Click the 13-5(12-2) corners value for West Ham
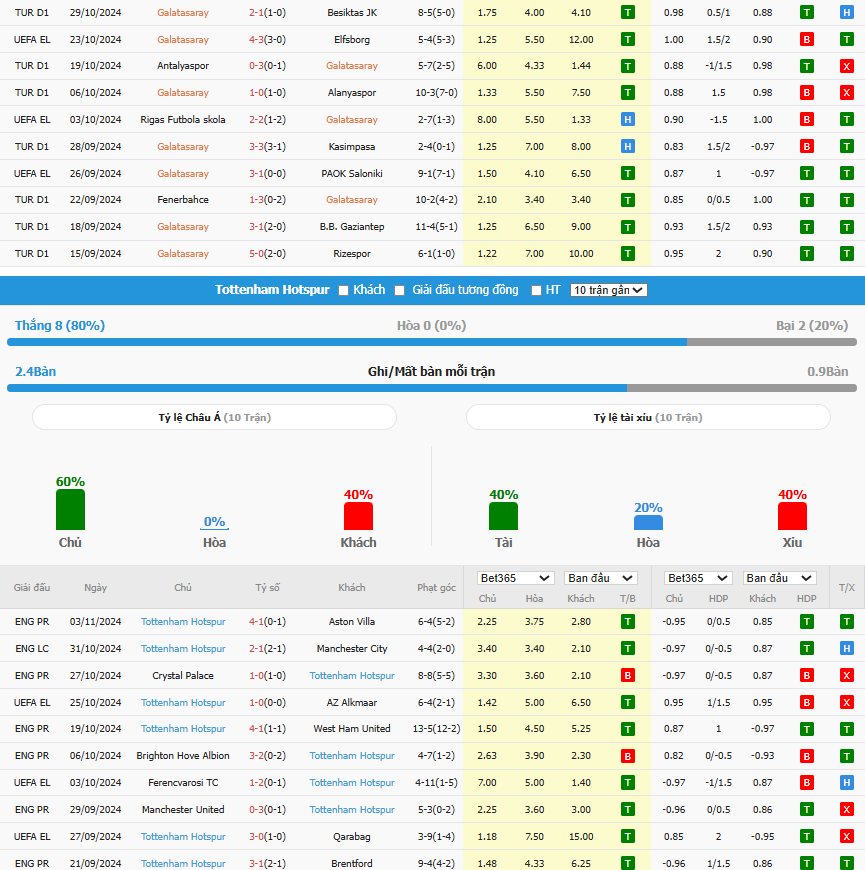The image size is (865, 870). 437,729
